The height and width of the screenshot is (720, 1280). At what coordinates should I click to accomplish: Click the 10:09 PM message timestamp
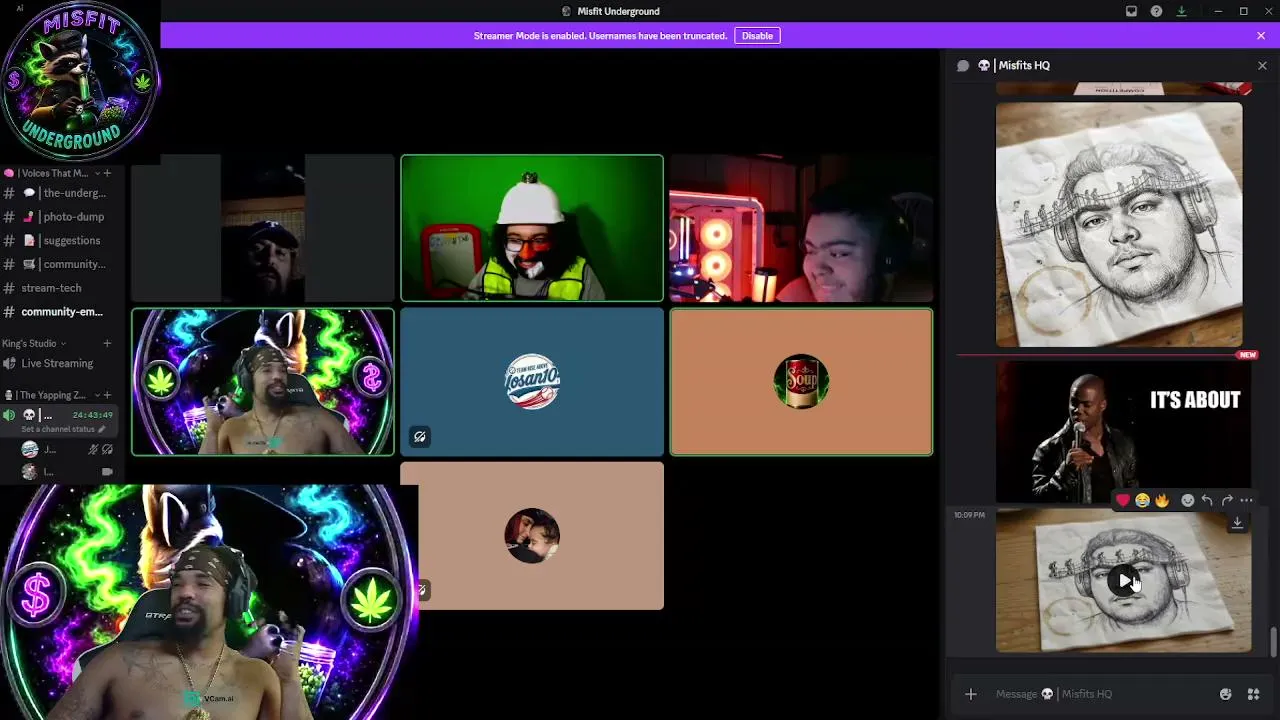point(969,515)
